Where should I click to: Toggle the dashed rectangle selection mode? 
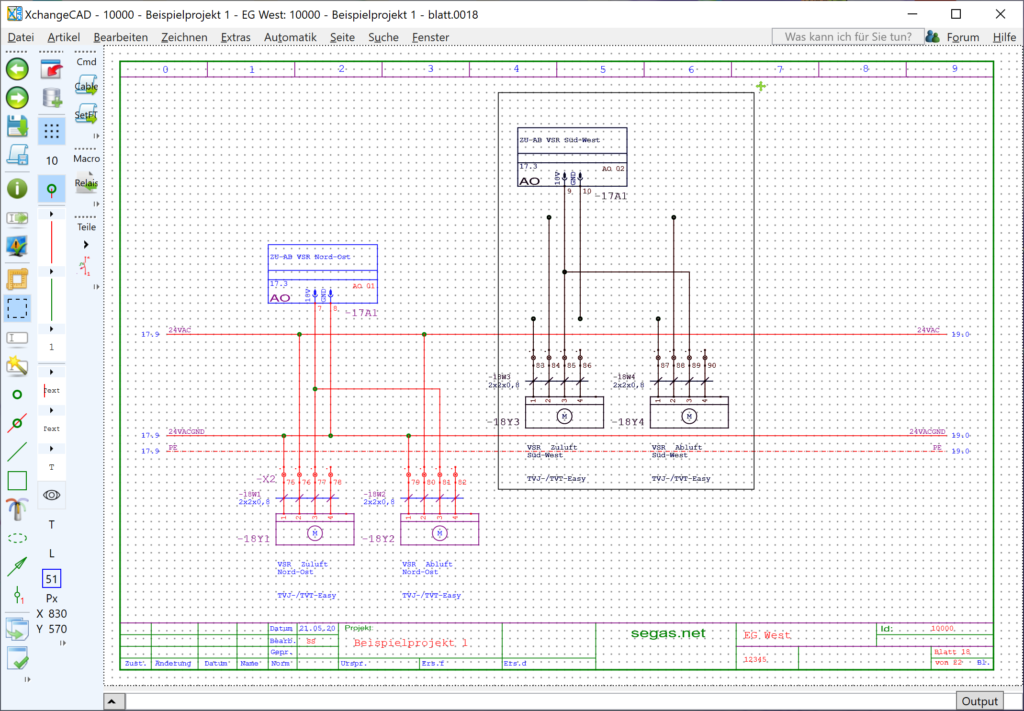pos(17,308)
